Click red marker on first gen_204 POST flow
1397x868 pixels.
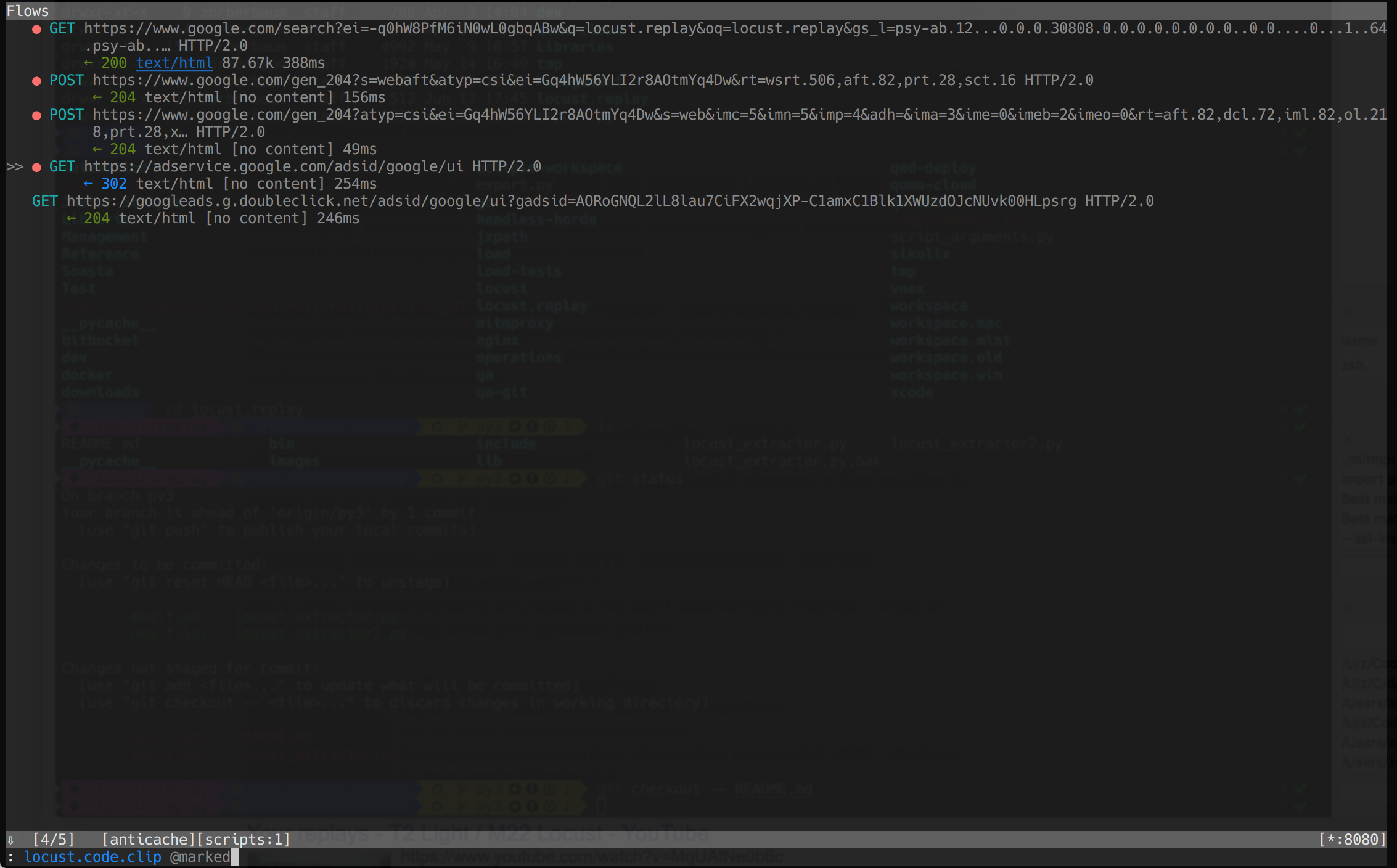[36, 81]
